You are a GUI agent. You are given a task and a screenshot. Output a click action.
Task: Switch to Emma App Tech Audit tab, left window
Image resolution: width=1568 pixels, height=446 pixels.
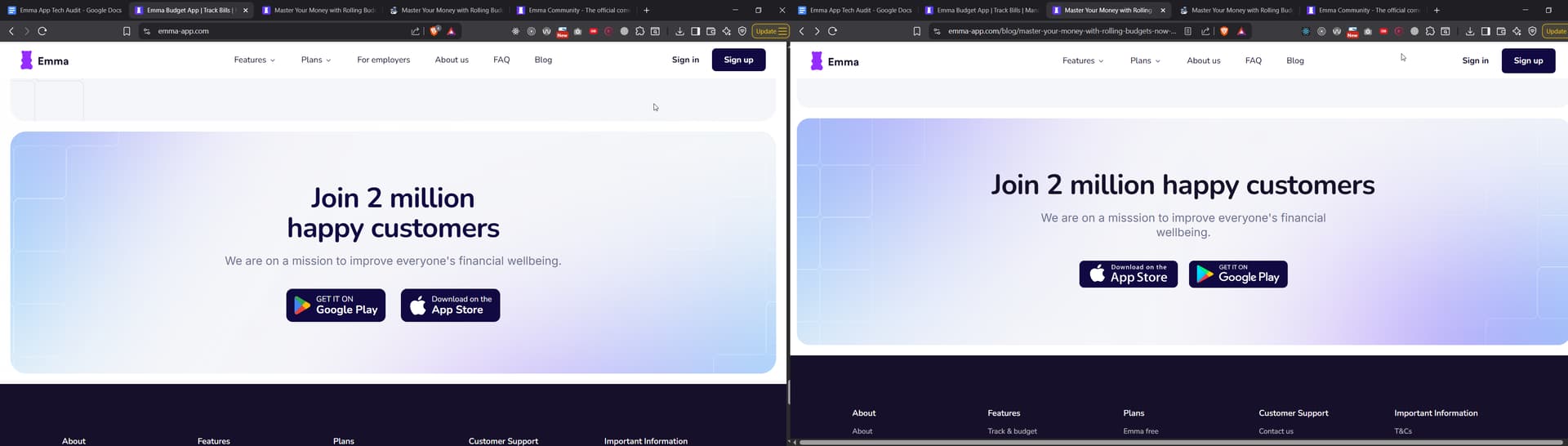pyautogui.click(x=65, y=10)
